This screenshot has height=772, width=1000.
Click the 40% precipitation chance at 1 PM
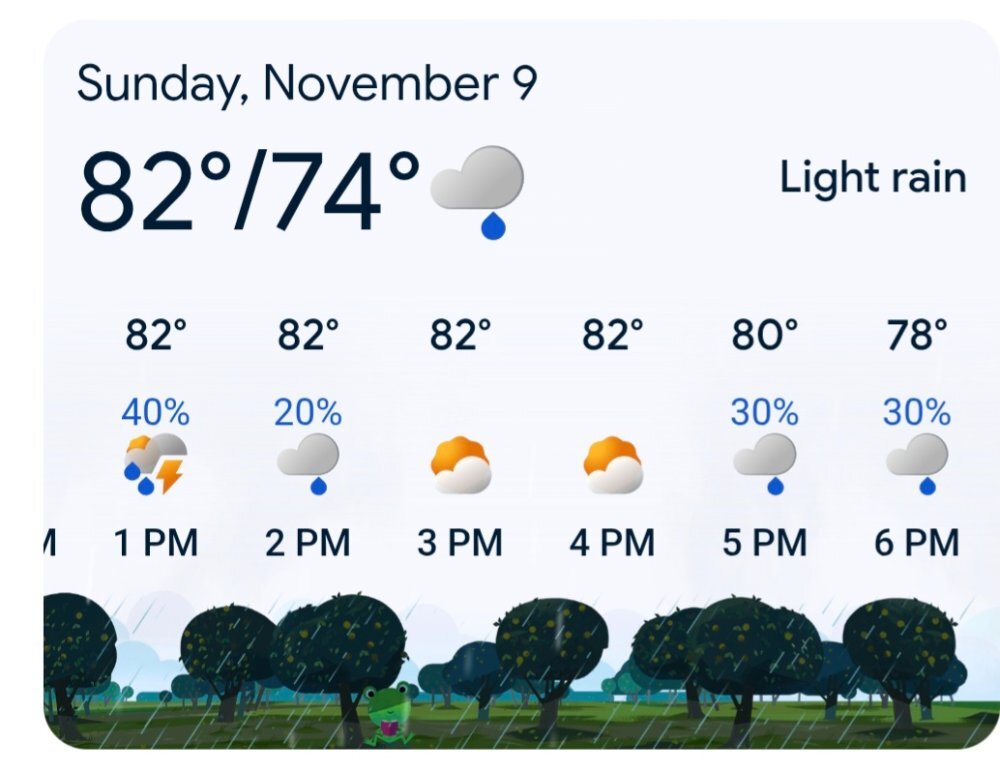pos(155,411)
